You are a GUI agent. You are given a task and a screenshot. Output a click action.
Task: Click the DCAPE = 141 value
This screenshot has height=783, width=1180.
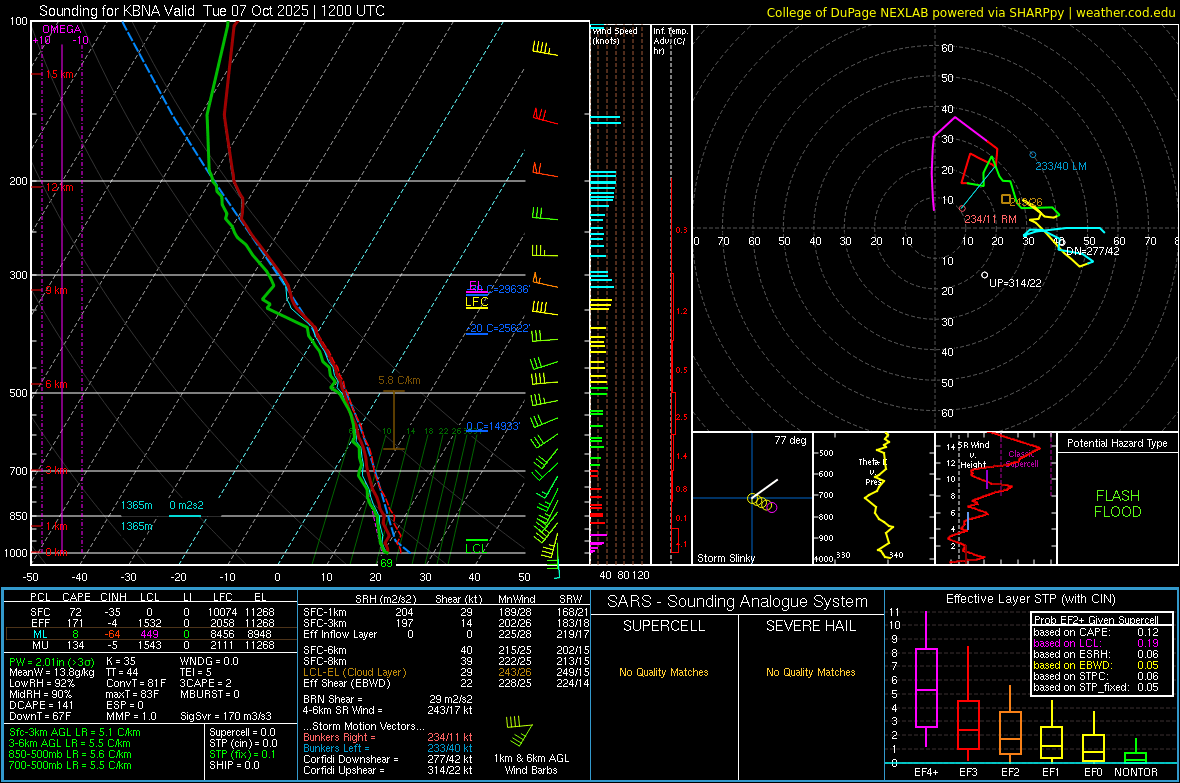(x=41, y=705)
